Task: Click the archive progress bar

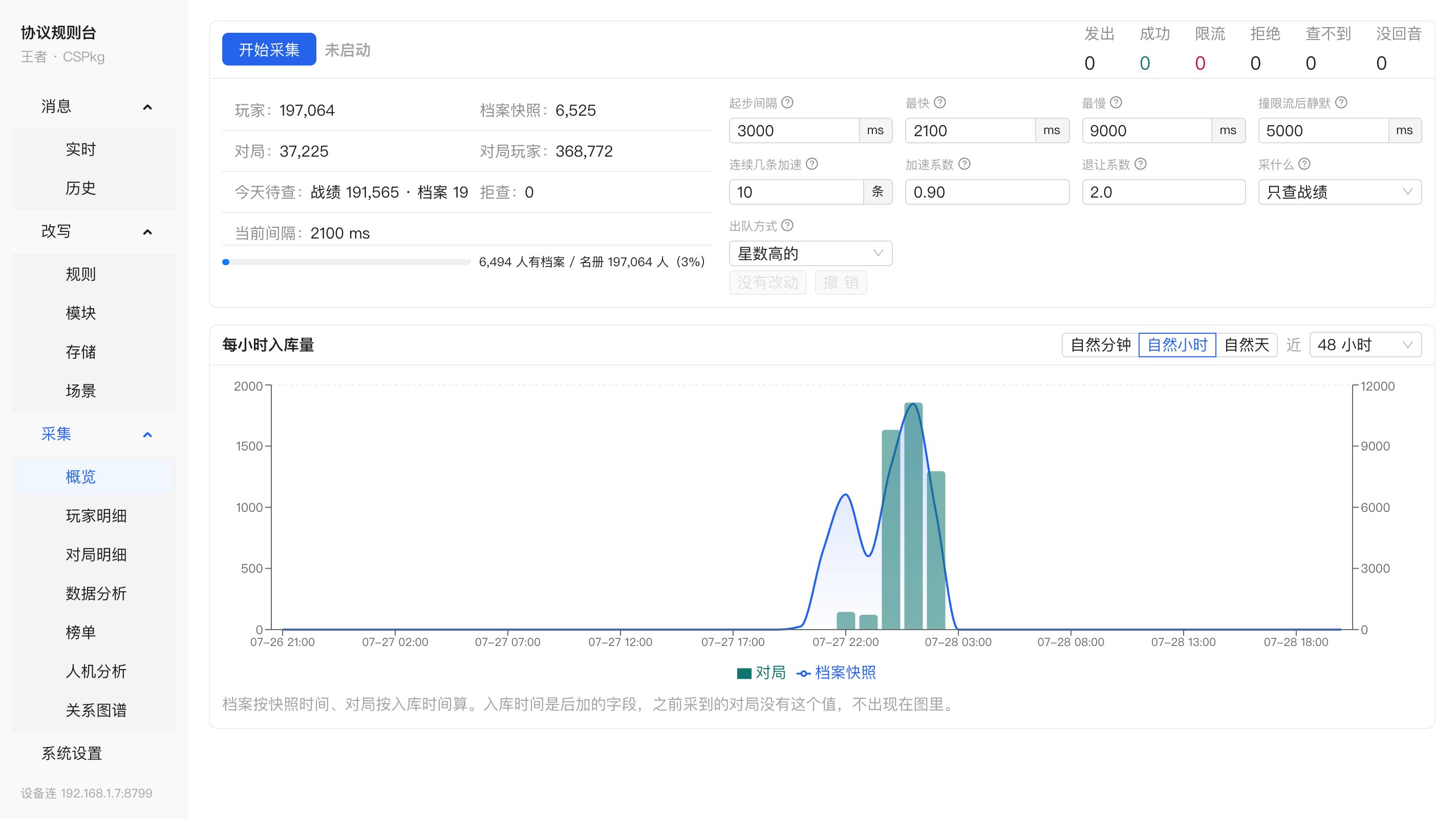Action: tap(347, 262)
